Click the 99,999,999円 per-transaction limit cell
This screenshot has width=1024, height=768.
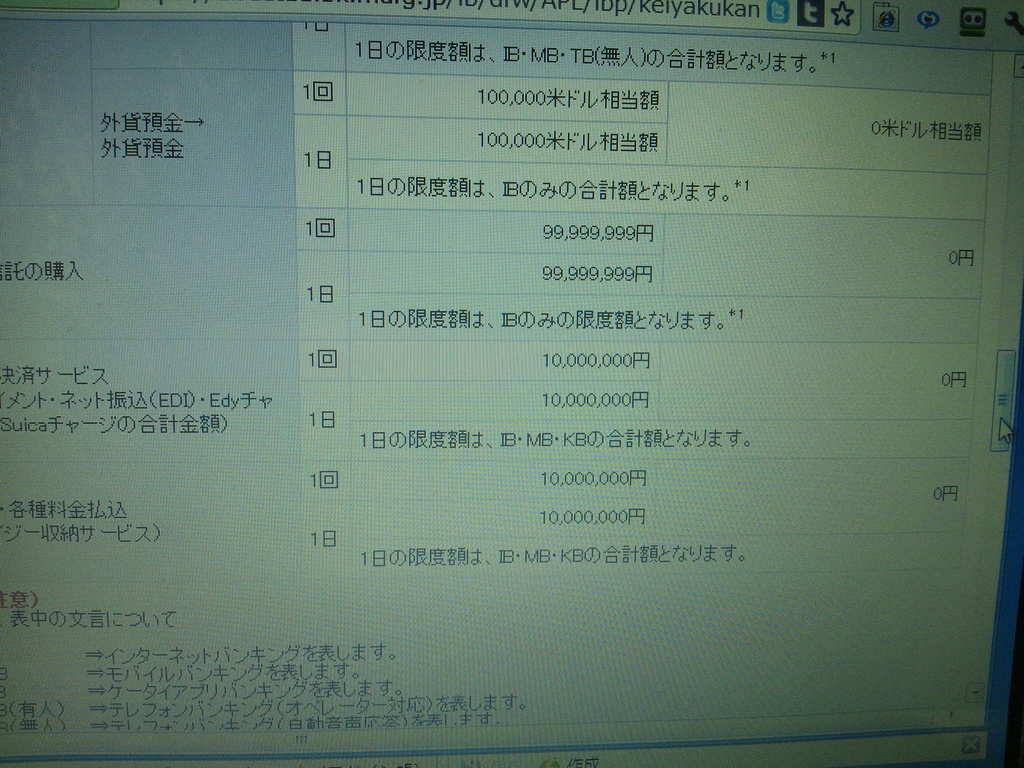pos(597,233)
